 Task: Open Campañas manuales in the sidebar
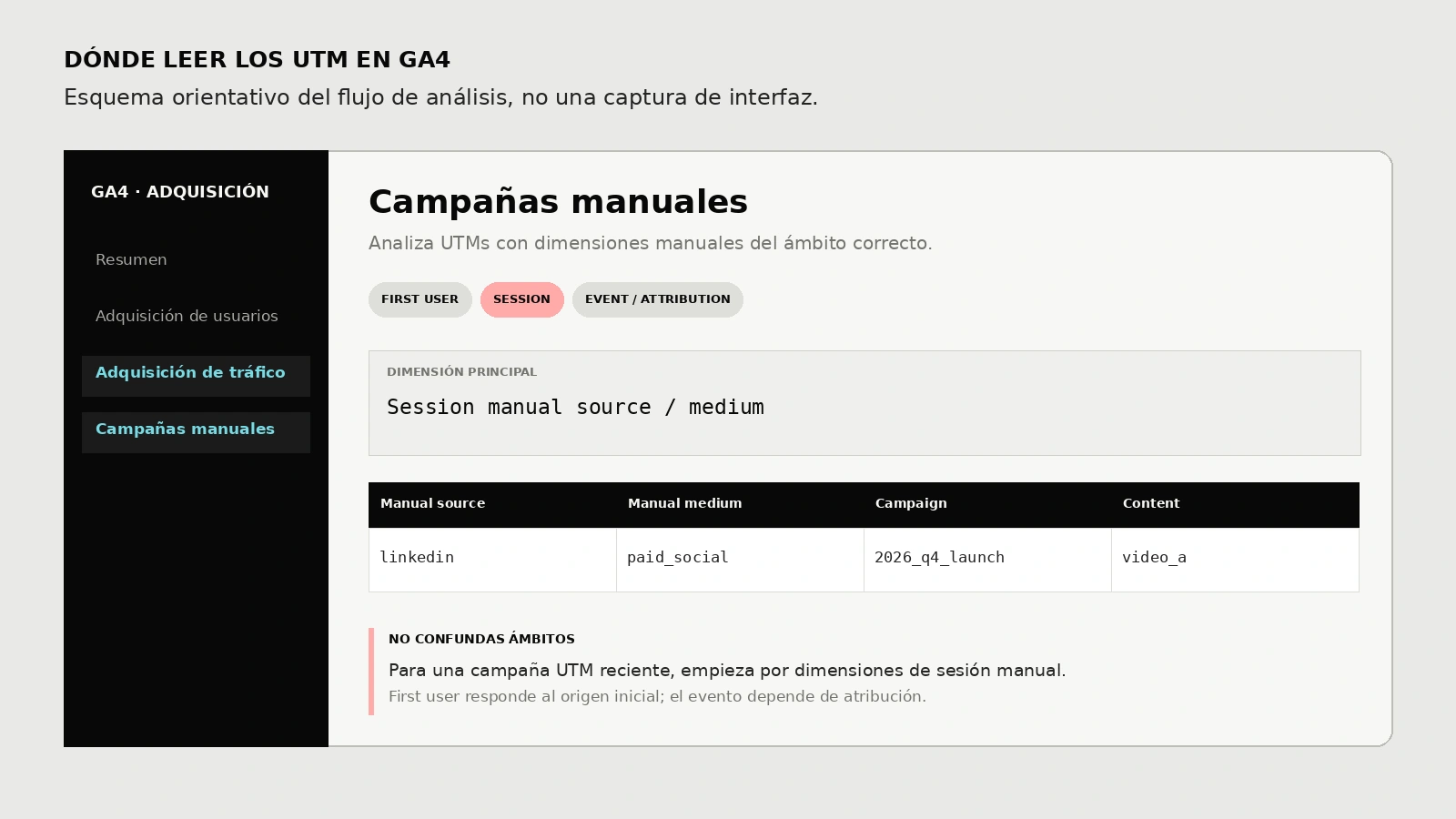tap(196, 432)
